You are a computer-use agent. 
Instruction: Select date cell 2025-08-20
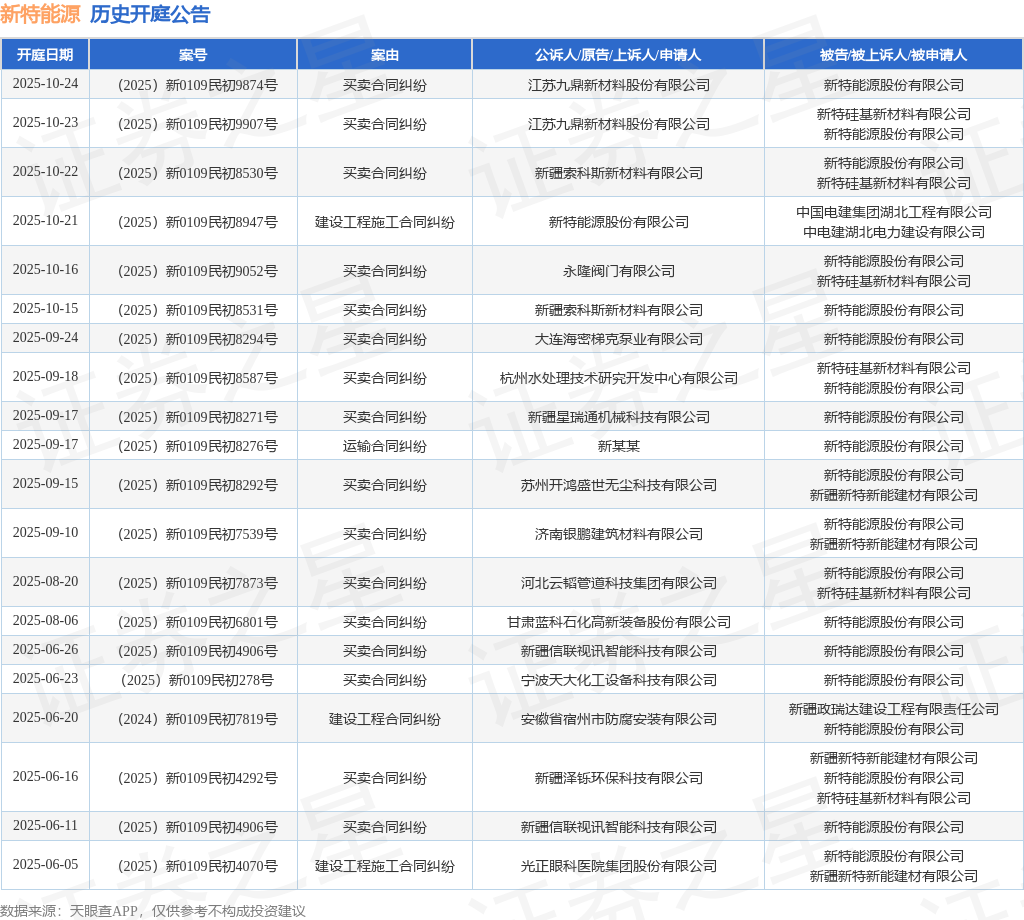tap(45, 582)
